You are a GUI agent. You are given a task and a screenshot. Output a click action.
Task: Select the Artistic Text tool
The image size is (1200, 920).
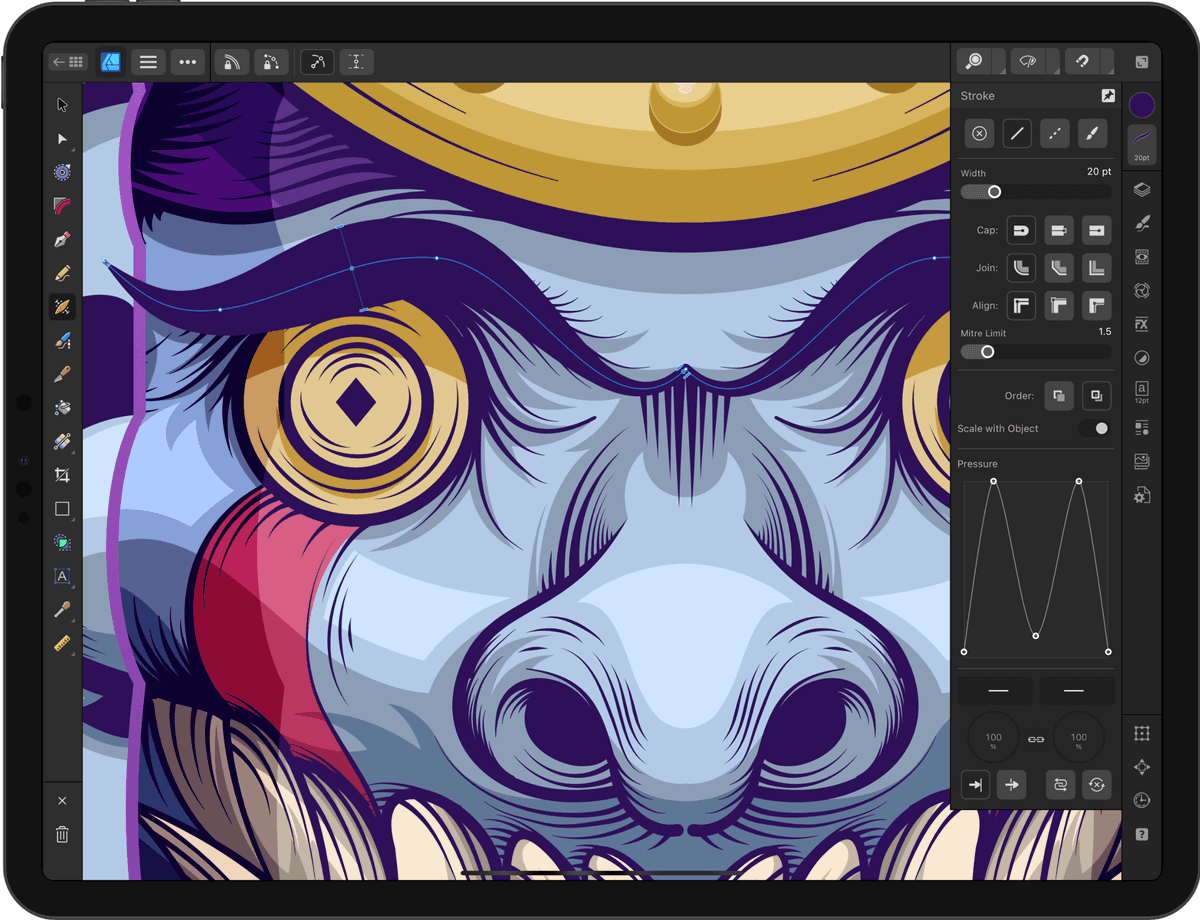(62, 576)
